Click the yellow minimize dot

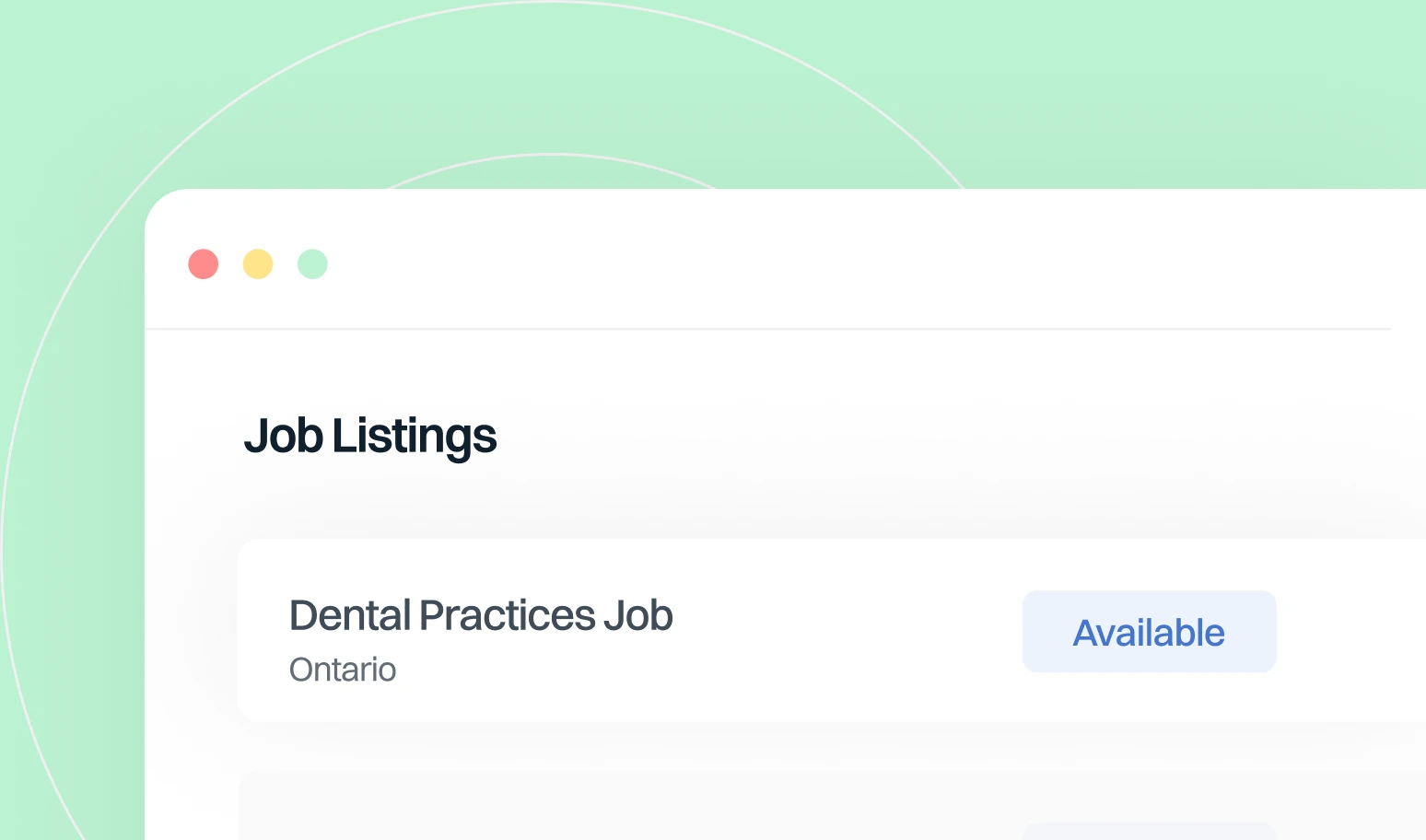click(258, 264)
